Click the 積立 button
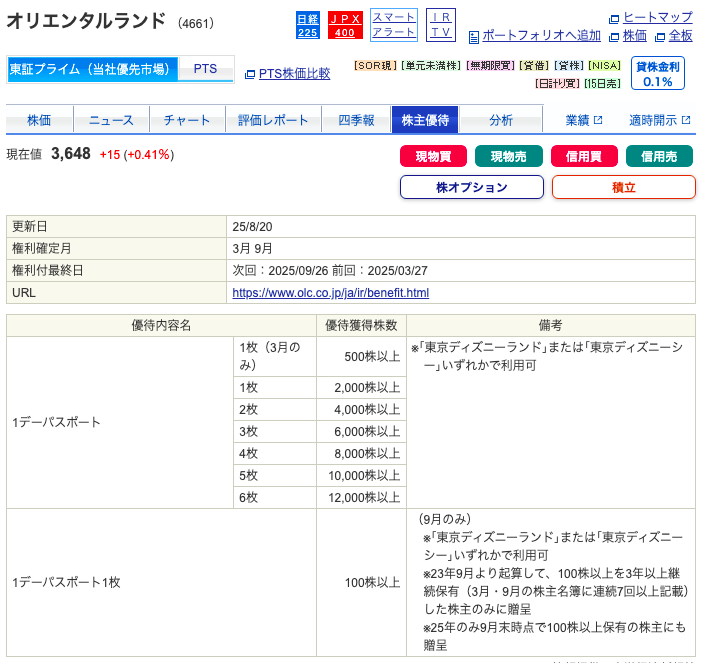This screenshot has height=663, width=704. 624,187
